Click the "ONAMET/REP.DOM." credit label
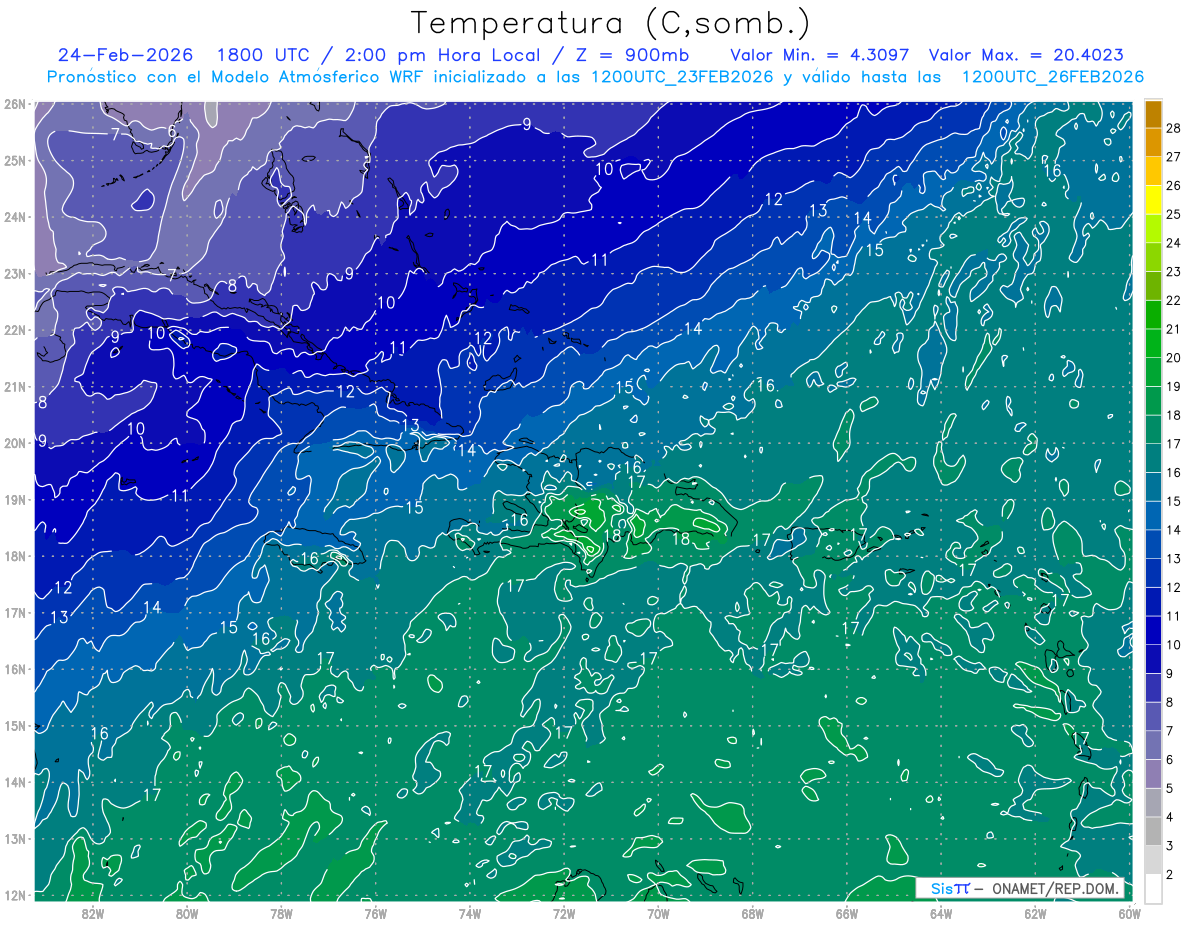The height and width of the screenshot is (927, 1200). (1057, 888)
